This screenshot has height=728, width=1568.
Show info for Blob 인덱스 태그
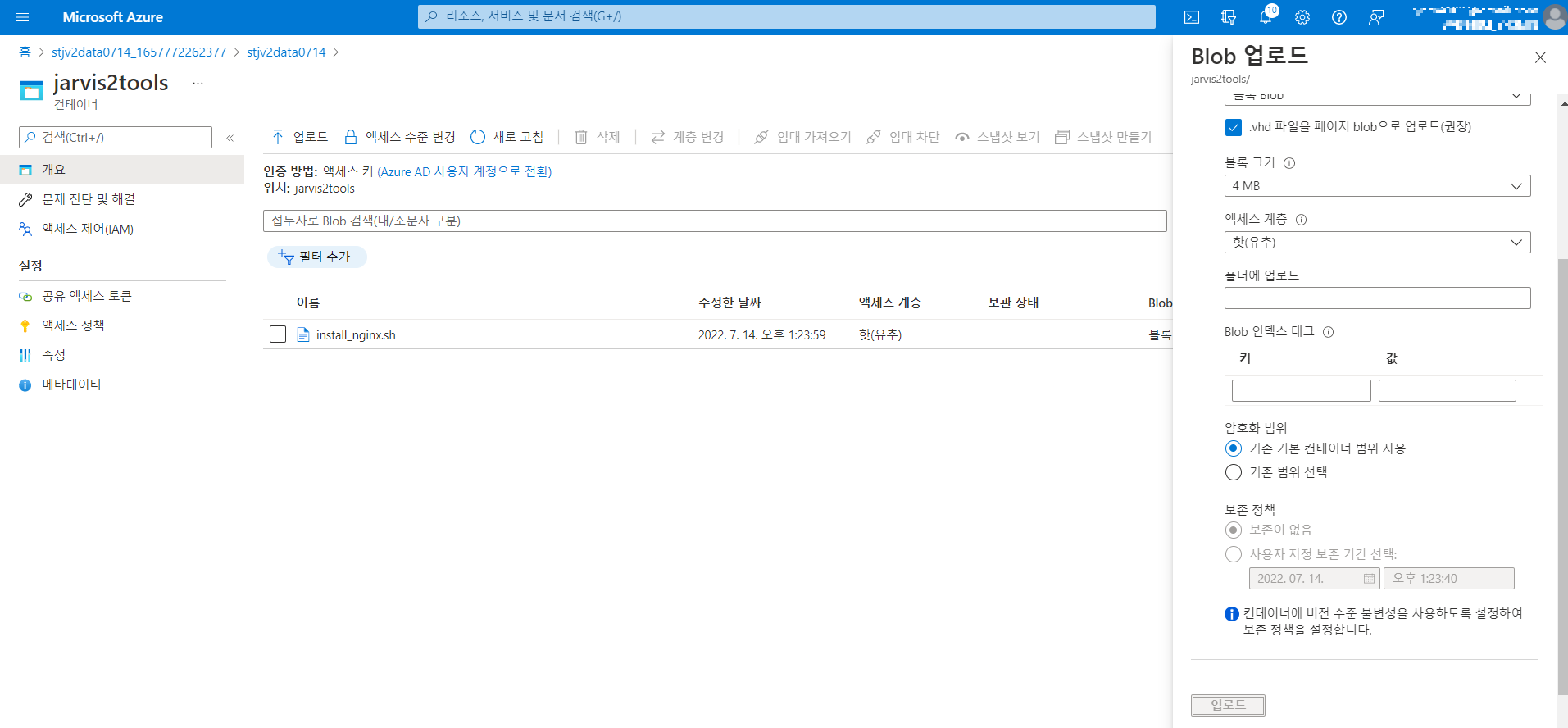tap(1329, 332)
